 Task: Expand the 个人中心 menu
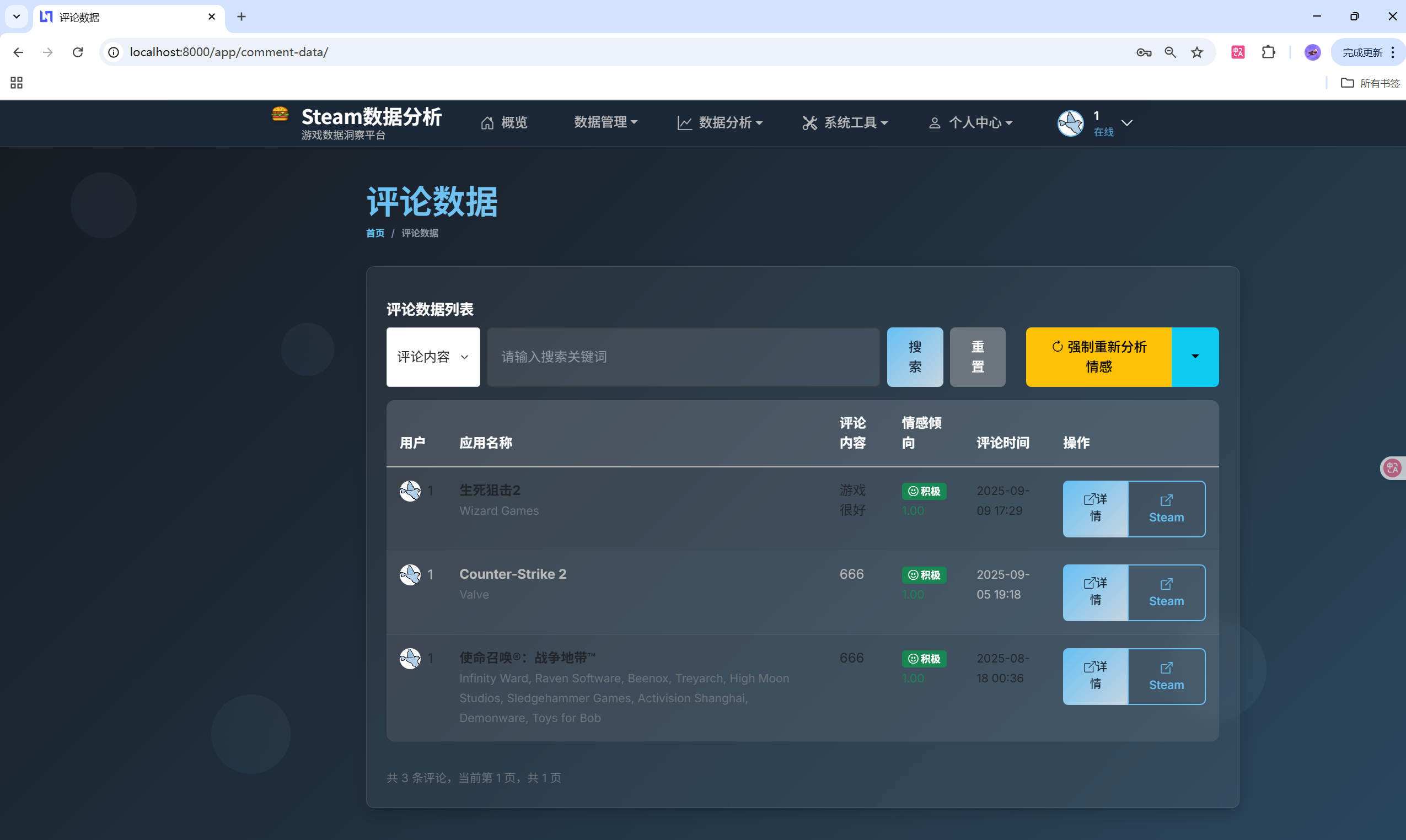coord(970,122)
